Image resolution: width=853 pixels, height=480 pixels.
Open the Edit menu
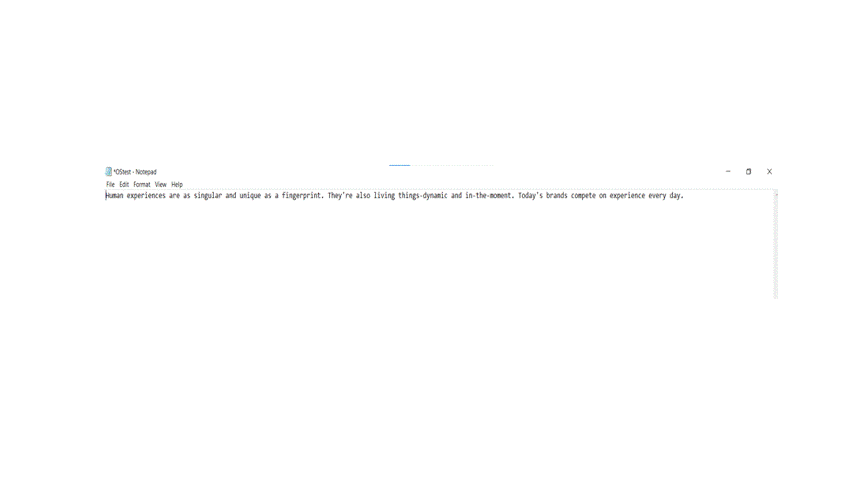pos(124,184)
